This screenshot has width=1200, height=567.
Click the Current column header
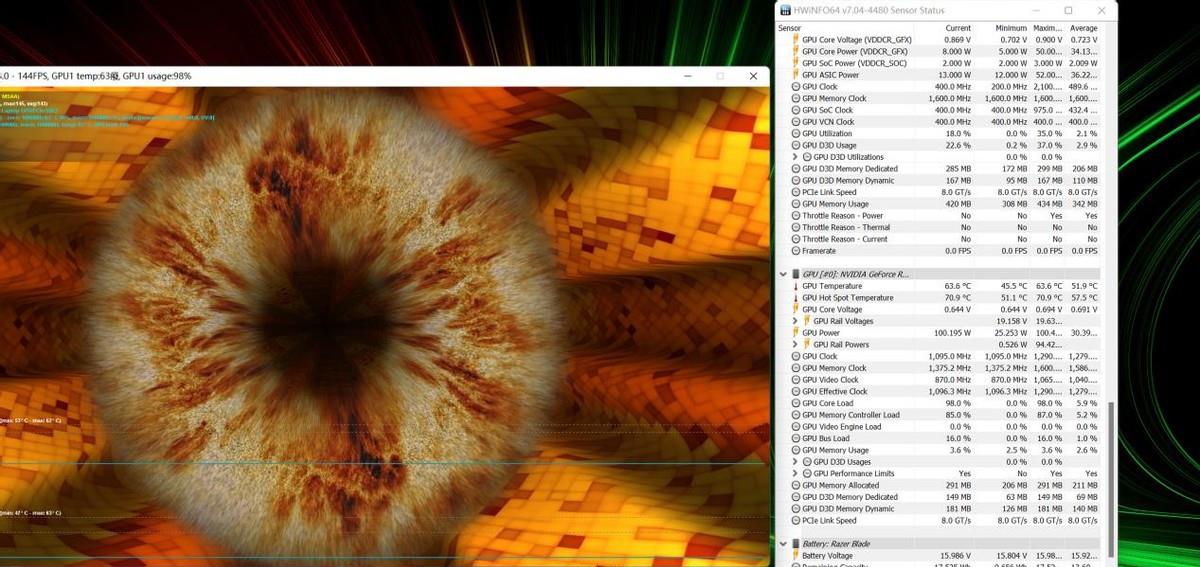[958, 28]
